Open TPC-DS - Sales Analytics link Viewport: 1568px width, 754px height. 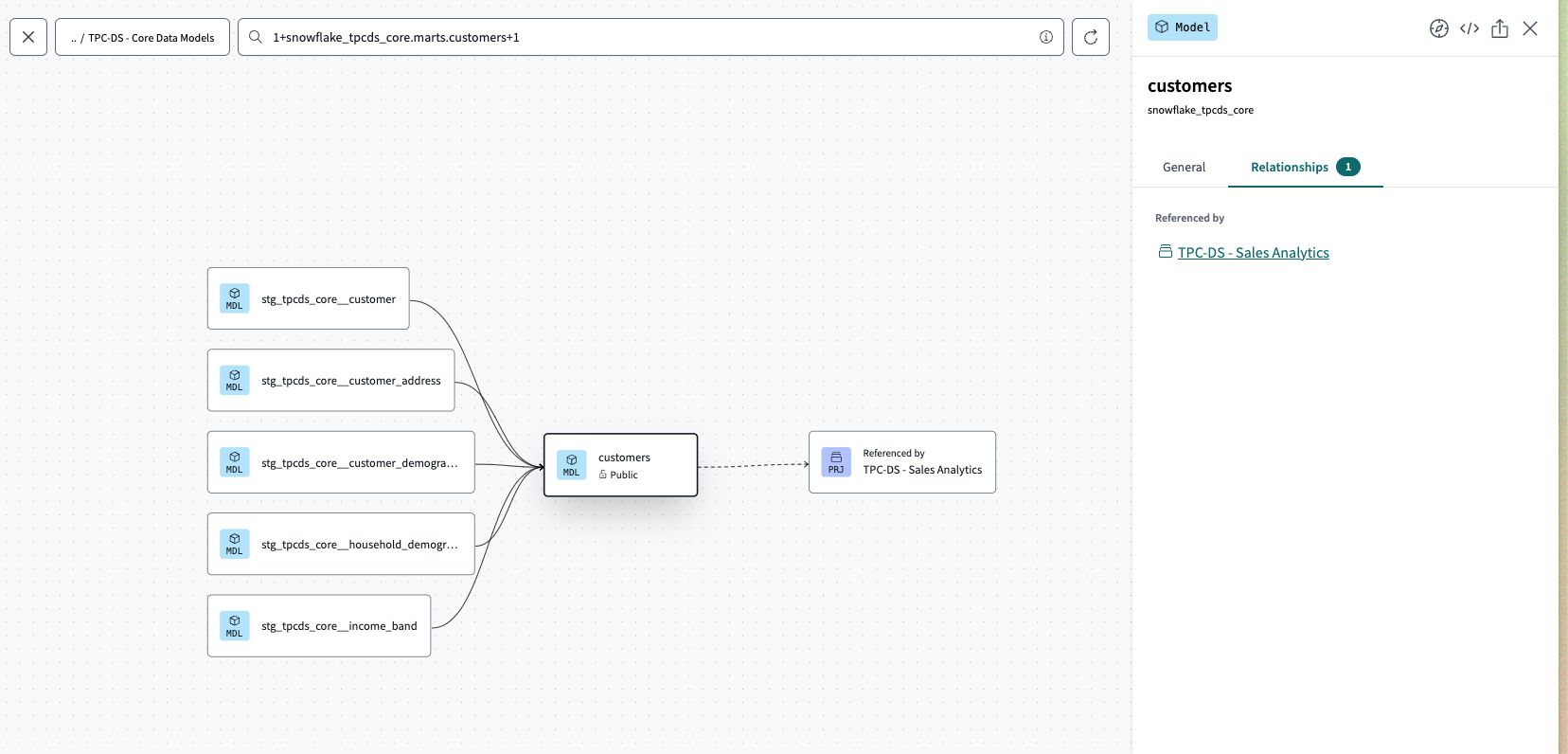coord(1253,252)
